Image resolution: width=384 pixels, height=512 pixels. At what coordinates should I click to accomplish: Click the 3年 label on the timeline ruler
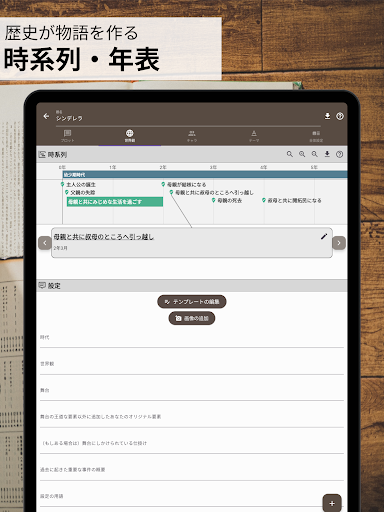pyautogui.click(x=213, y=167)
